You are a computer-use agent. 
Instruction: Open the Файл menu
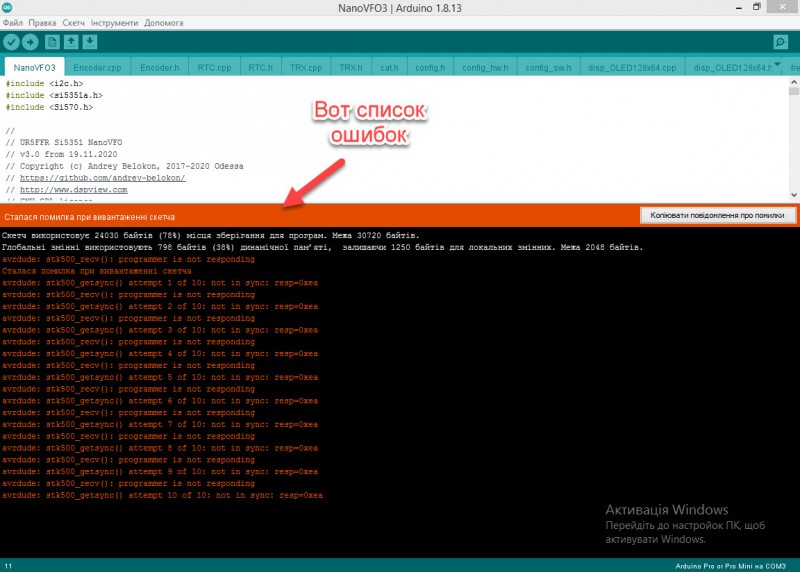[x=13, y=22]
